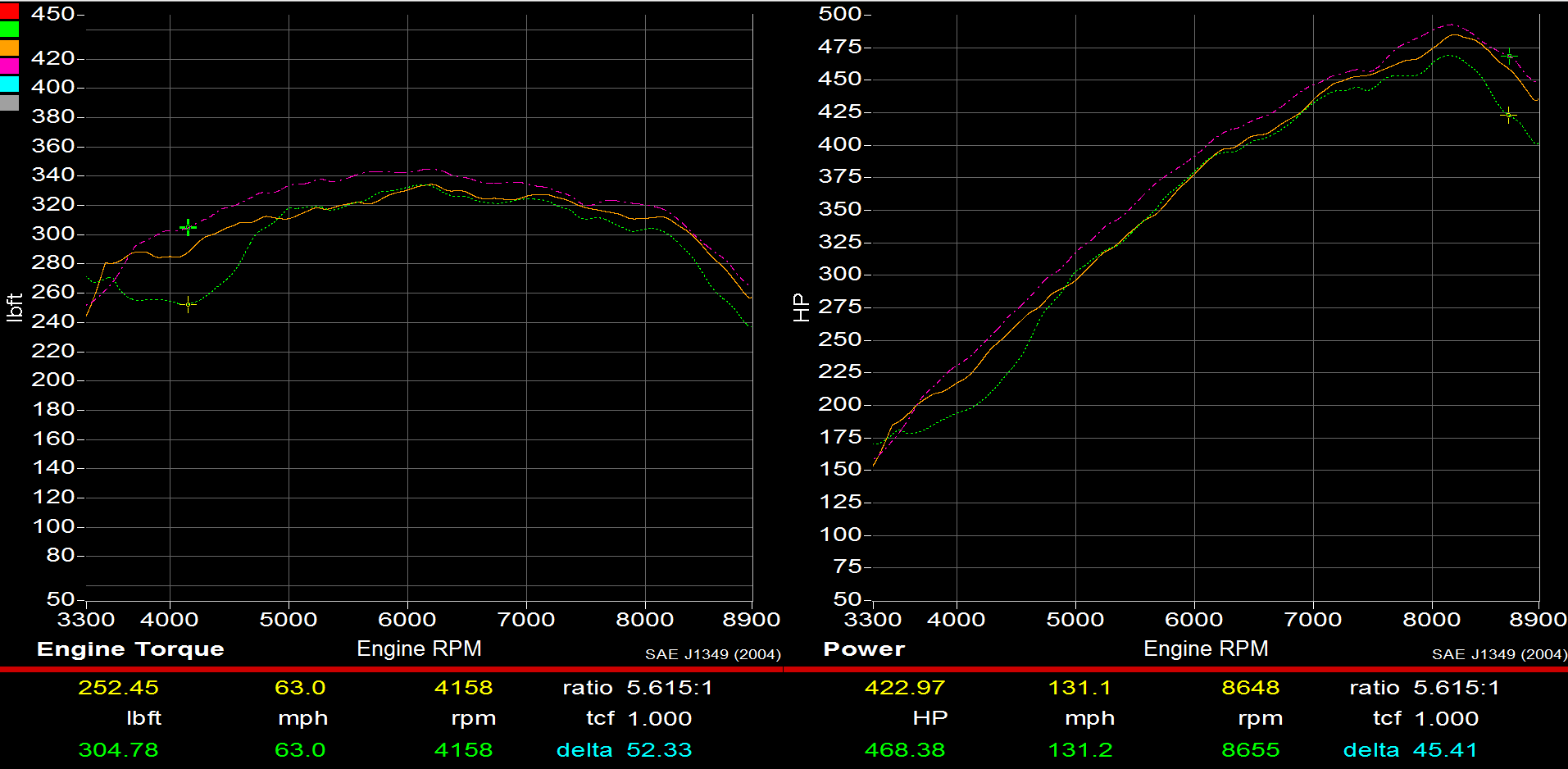The height and width of the screenshot is (769, 1568).
Task: Select the Engine Torque graph title
Action: coord(130,648)
